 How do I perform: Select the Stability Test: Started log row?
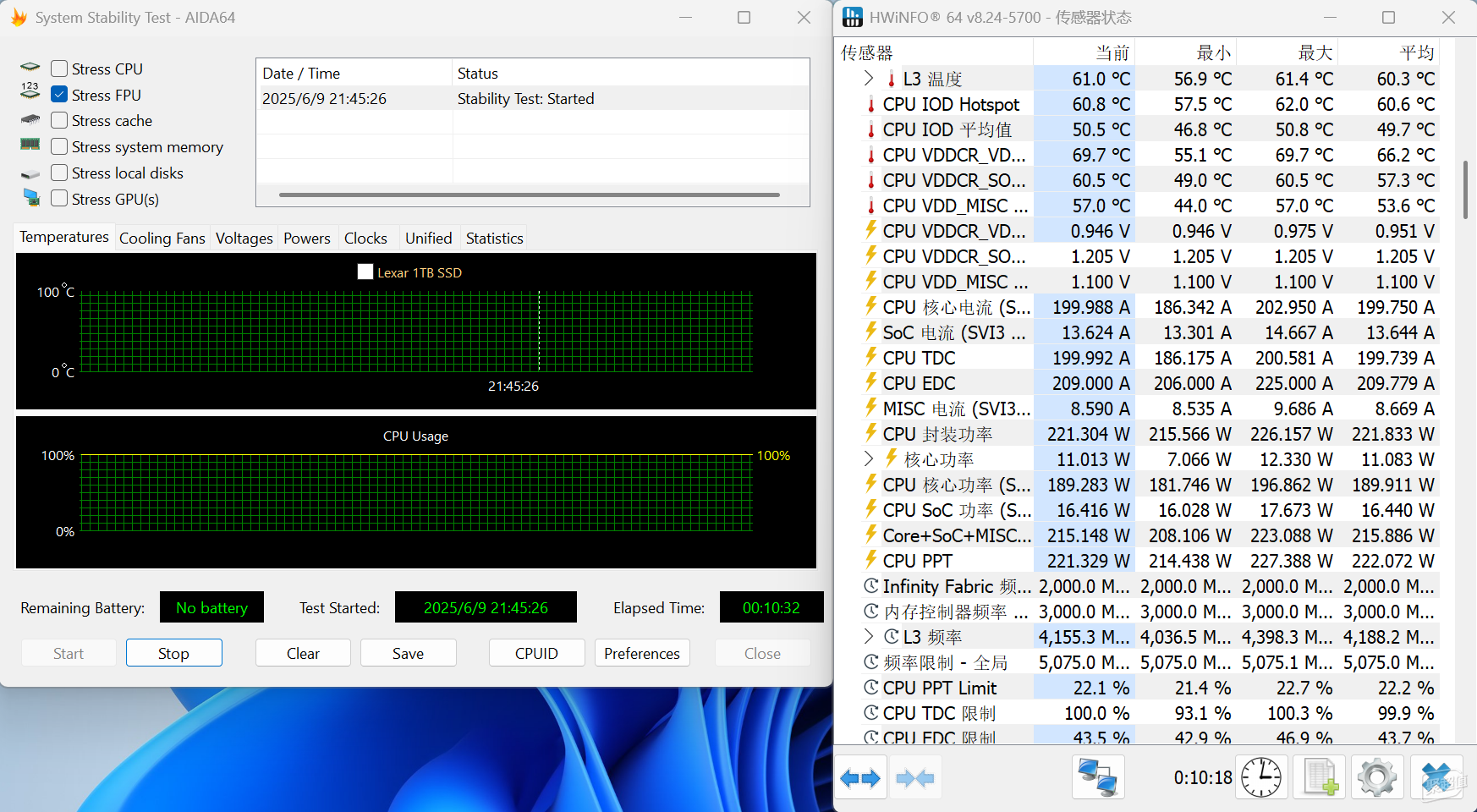click(533, 99)
